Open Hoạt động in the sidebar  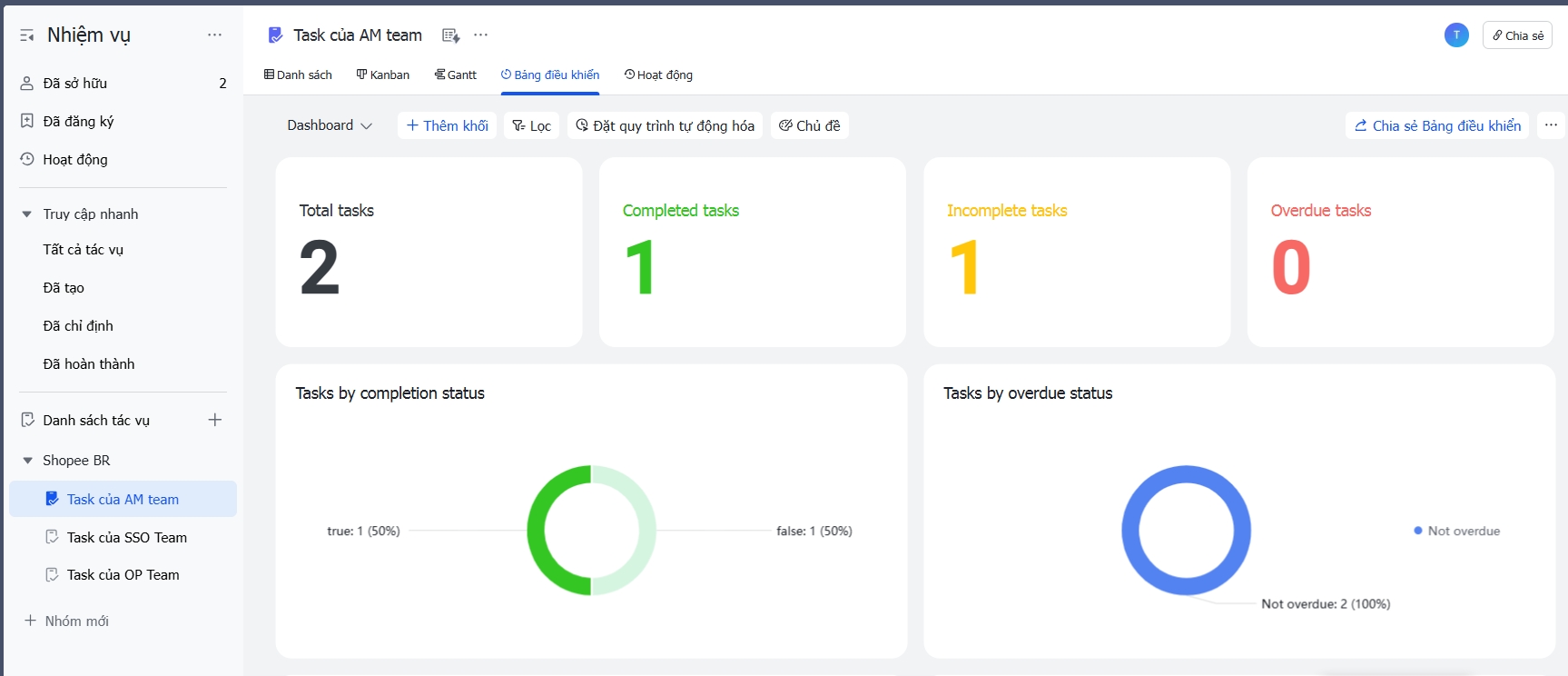click(x=123, y=159)
